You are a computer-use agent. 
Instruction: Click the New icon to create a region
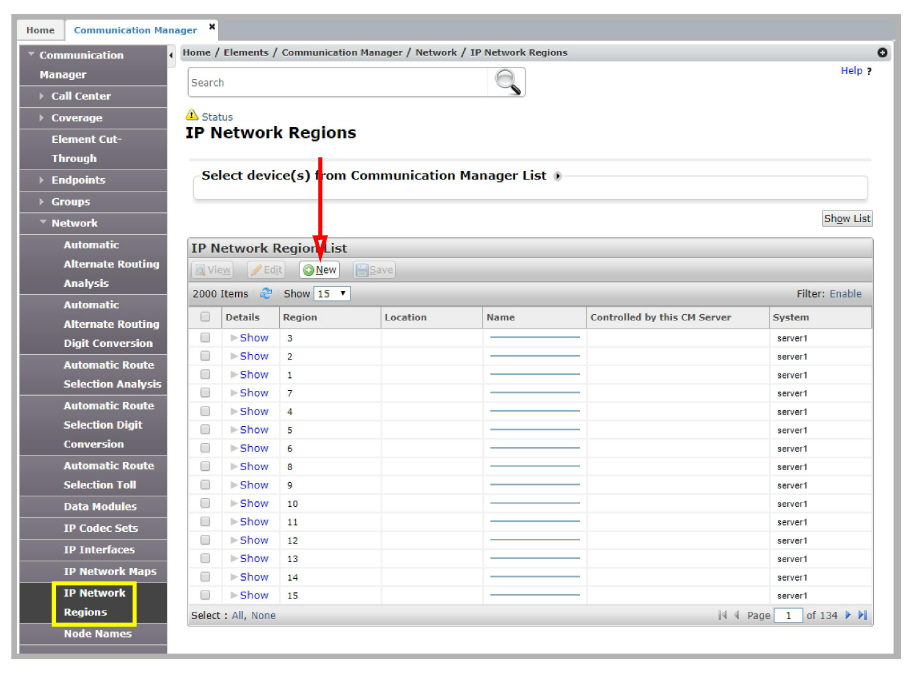coord(308,270)
